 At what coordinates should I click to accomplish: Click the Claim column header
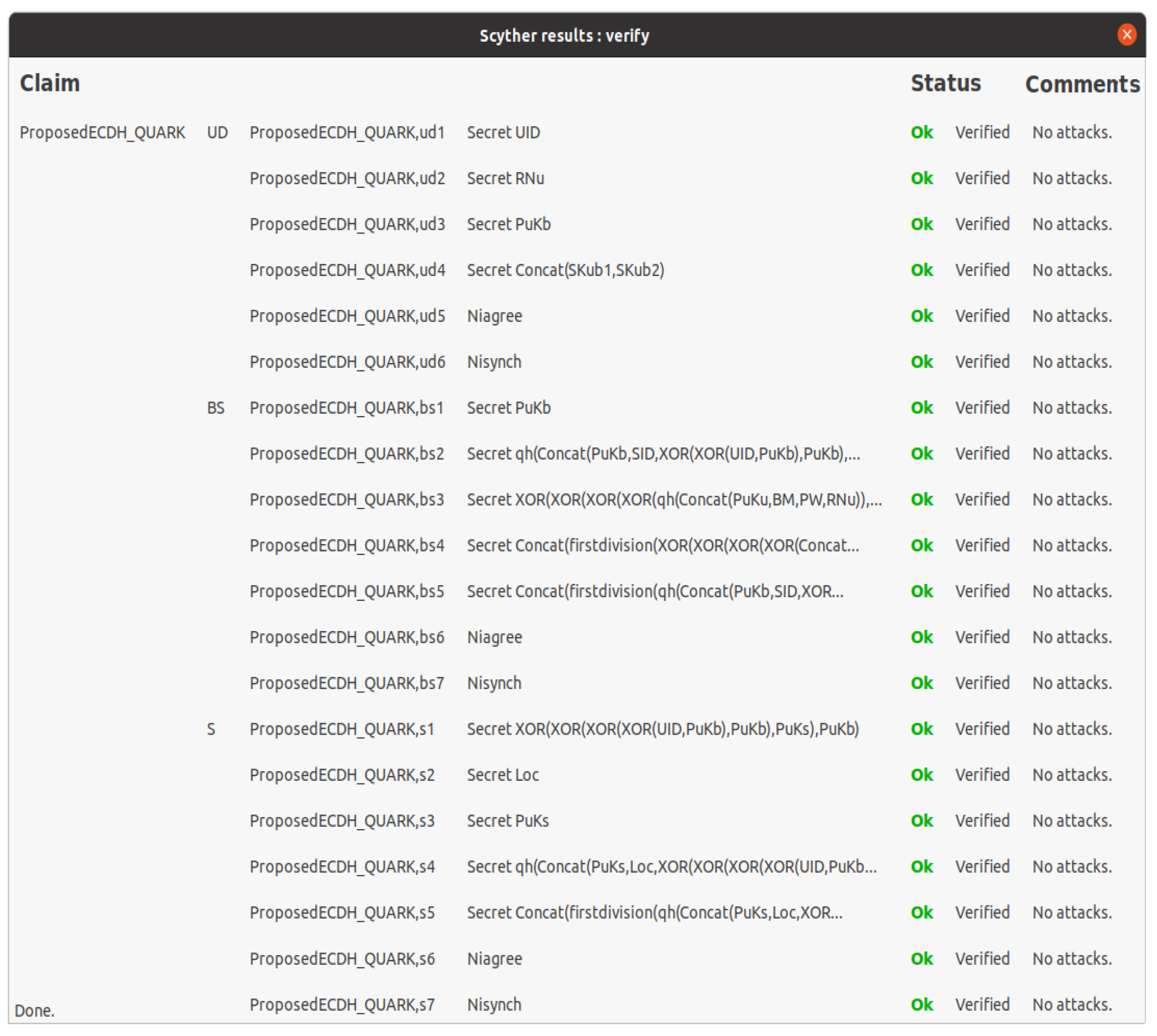tap(50, 83)
